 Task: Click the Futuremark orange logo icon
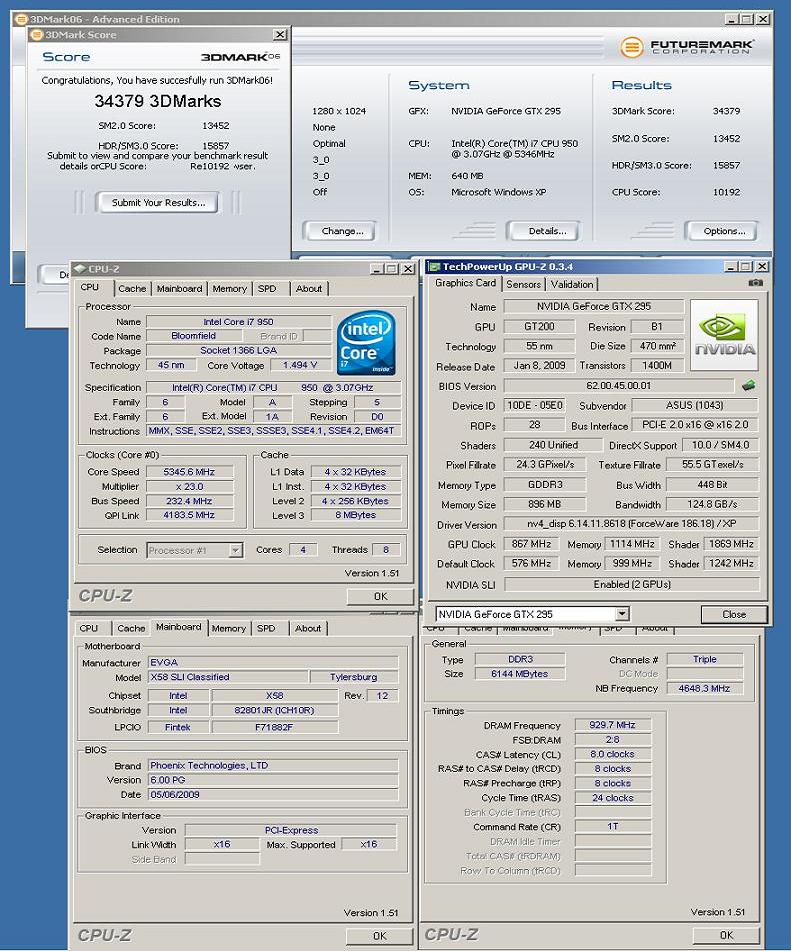[631, 47]
